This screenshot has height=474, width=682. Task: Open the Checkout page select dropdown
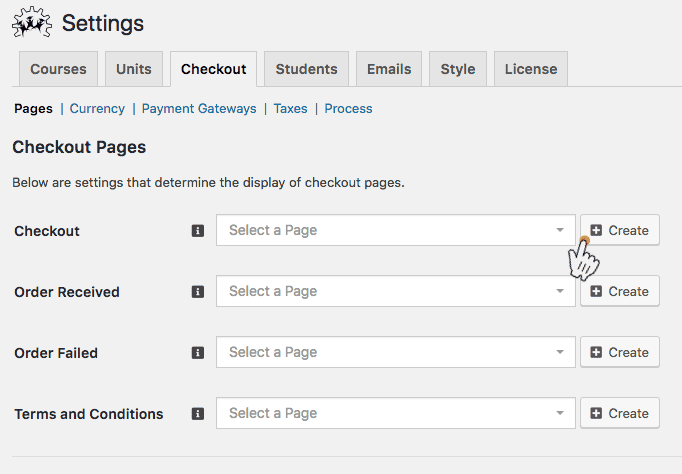tap(396, 230)
